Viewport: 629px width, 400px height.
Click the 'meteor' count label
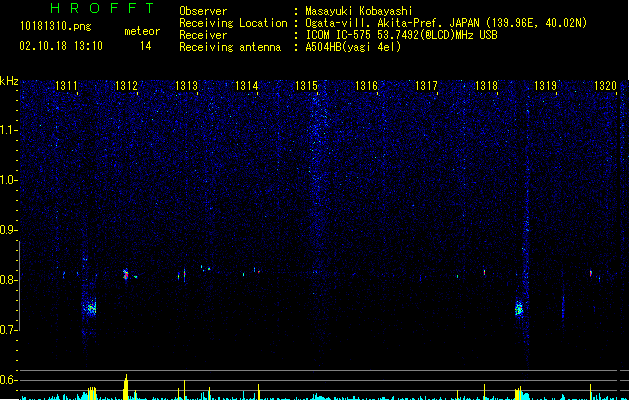142,31
